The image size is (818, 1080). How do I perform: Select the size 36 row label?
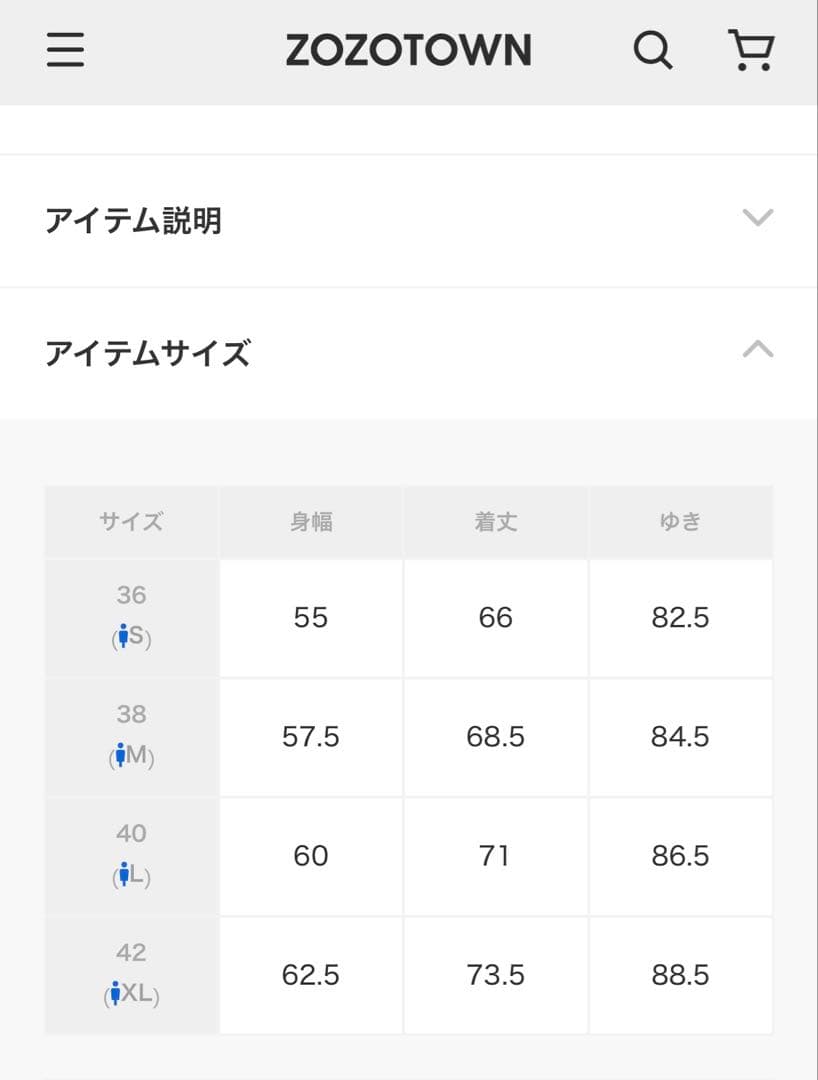tap(131, 596)
